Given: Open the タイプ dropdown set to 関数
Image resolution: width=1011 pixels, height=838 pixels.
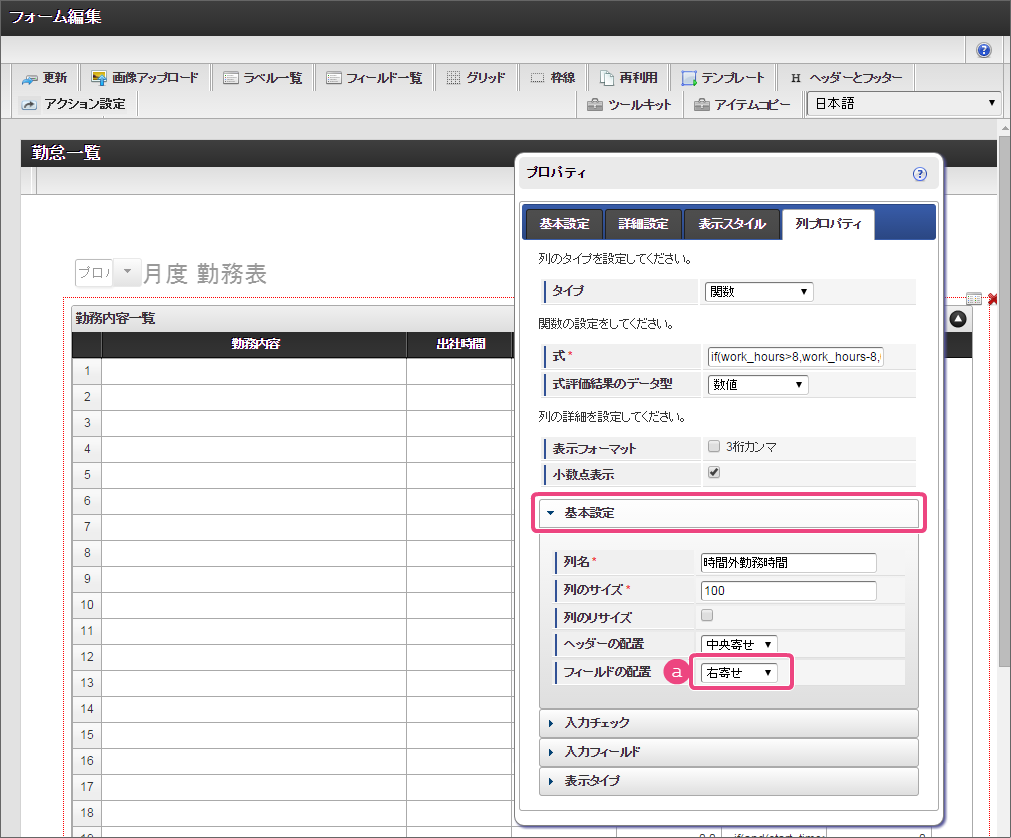Looking at the screenshot, I should (759, 292).
